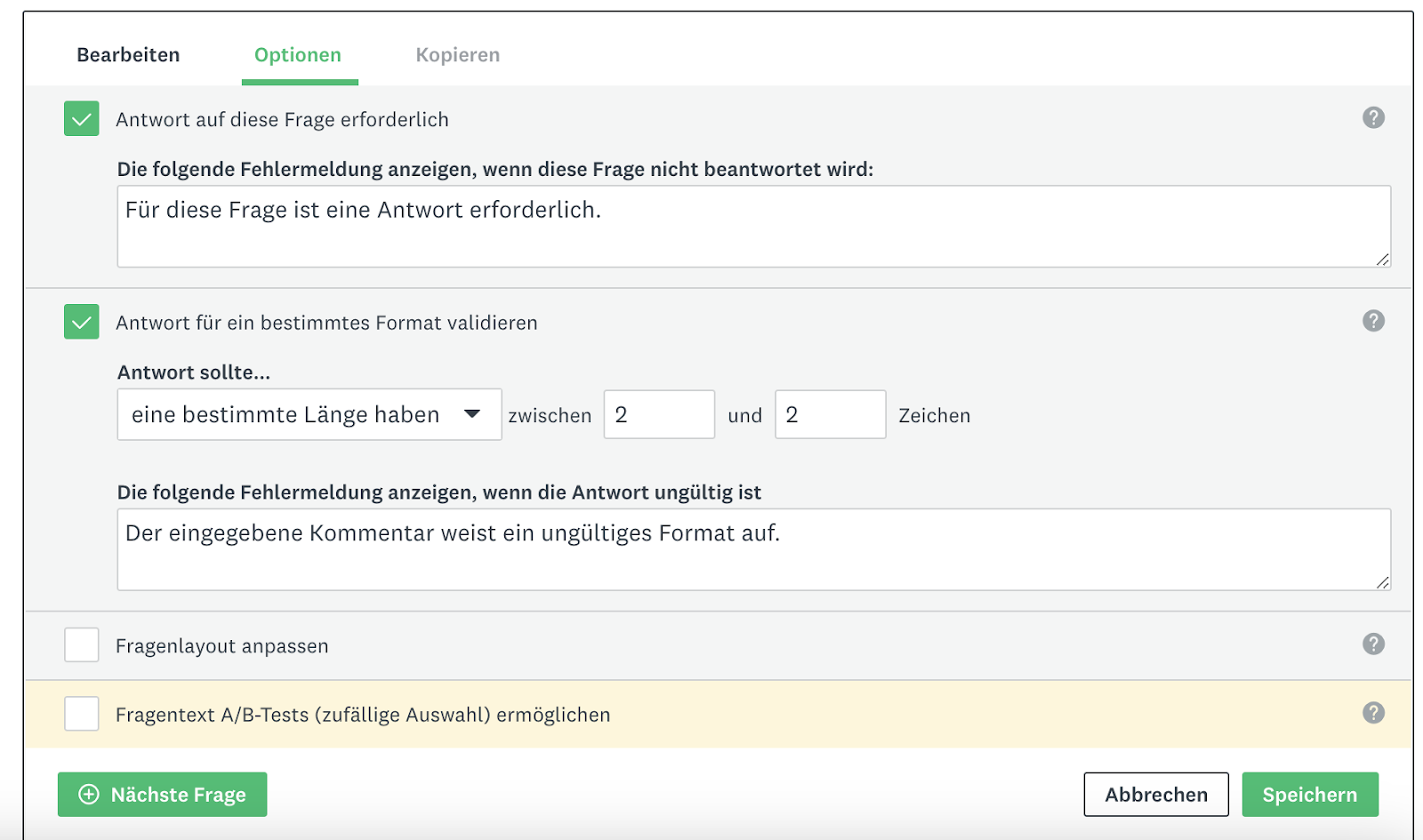Tick the Fragentext A/B-Tests checkbox

[x=82, y=714]
